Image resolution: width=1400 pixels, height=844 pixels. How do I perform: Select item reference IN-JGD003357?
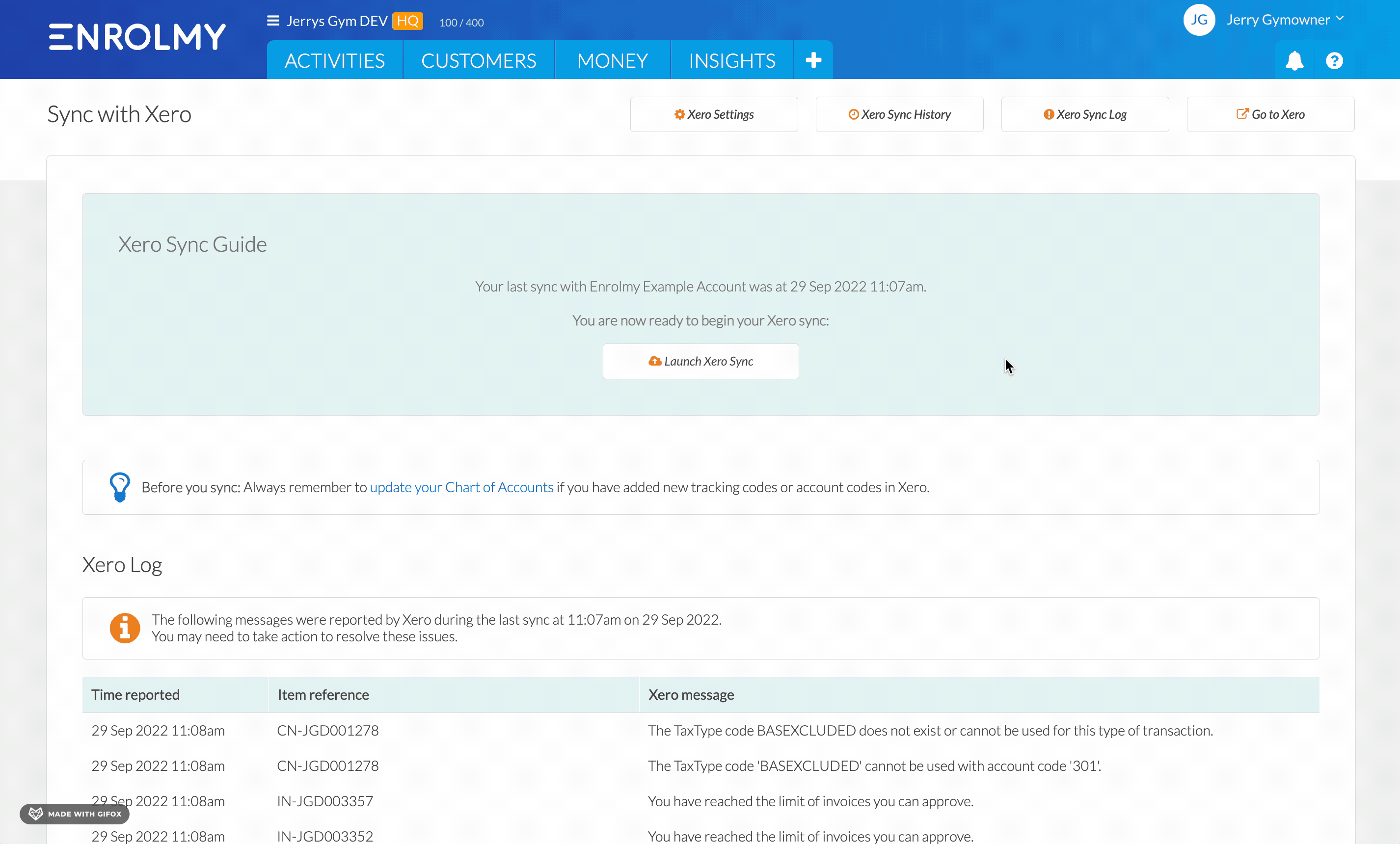point(325,801)
